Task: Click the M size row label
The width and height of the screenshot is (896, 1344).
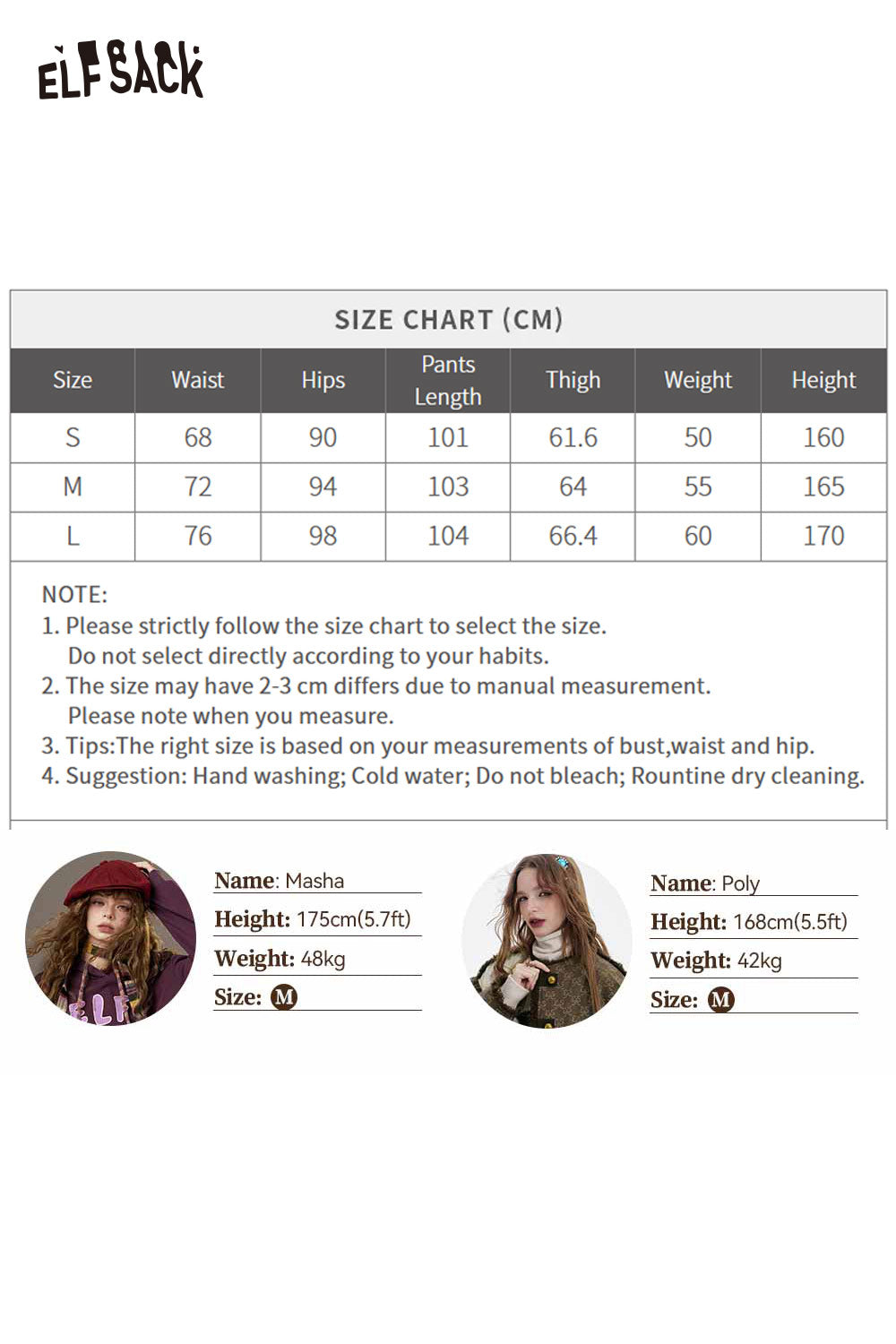Action: point(73,487)
